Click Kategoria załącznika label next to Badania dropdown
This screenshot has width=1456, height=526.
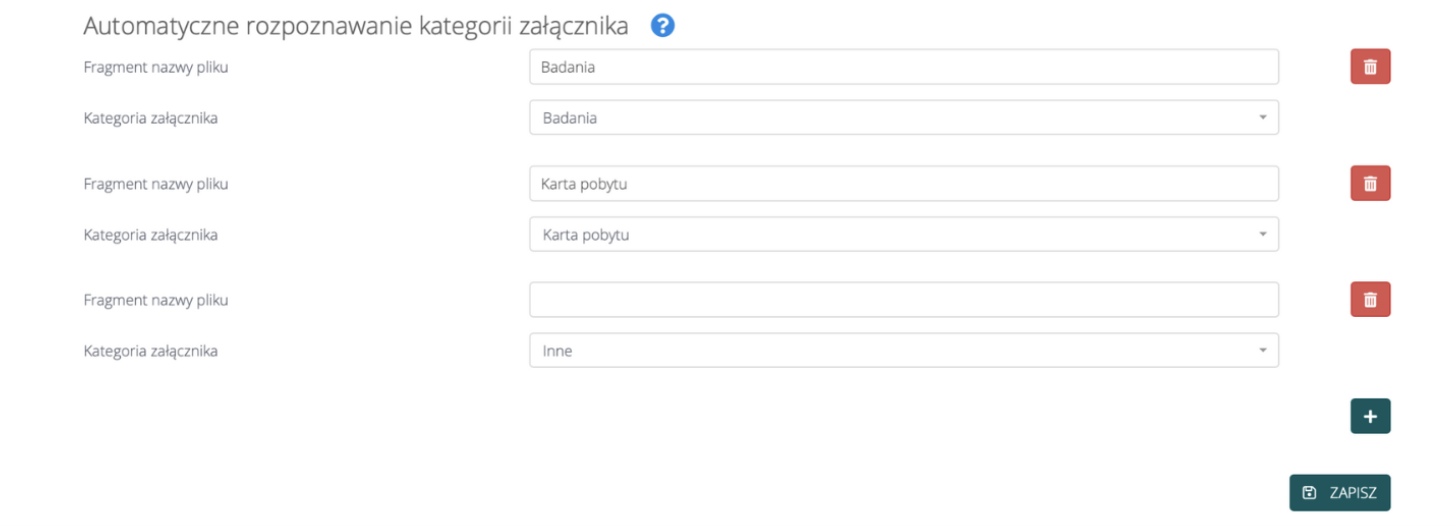pos(150,118)
